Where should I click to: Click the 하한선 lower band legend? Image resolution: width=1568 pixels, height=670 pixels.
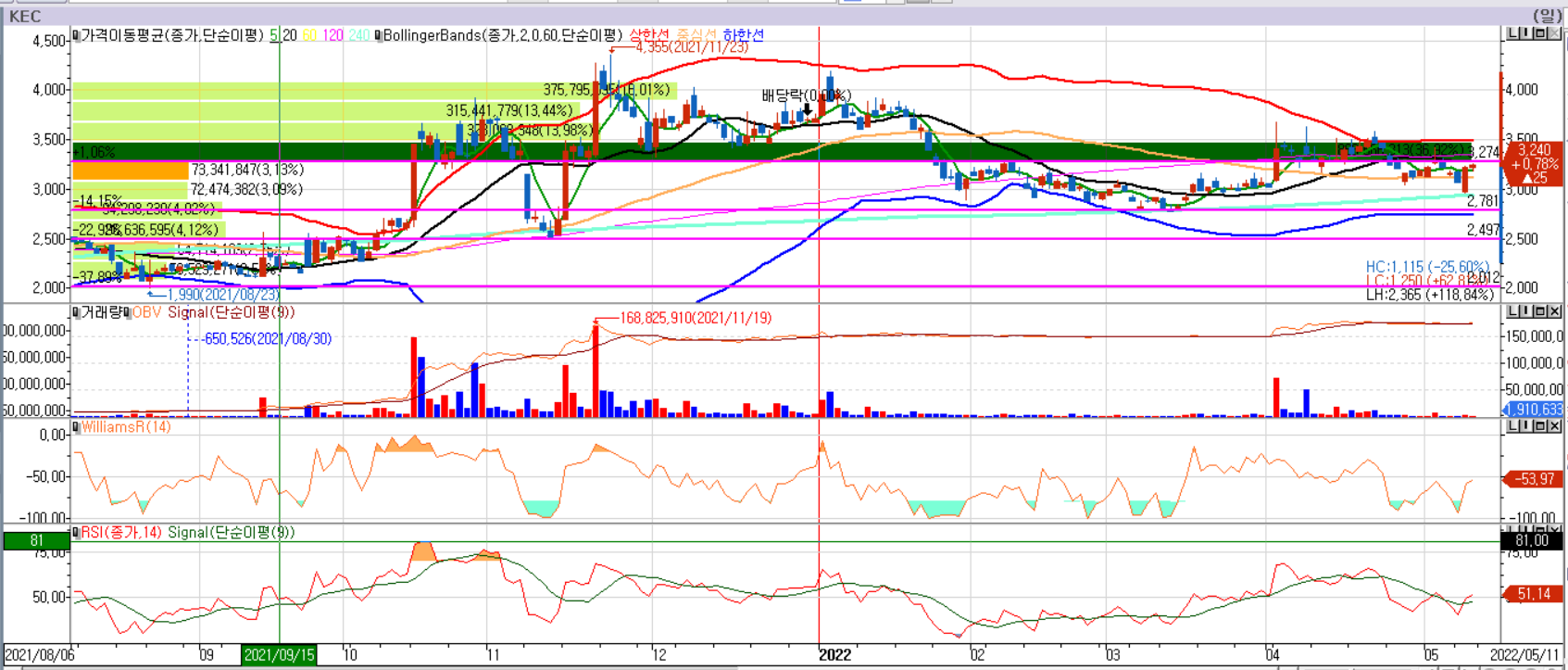coord(744,35)
